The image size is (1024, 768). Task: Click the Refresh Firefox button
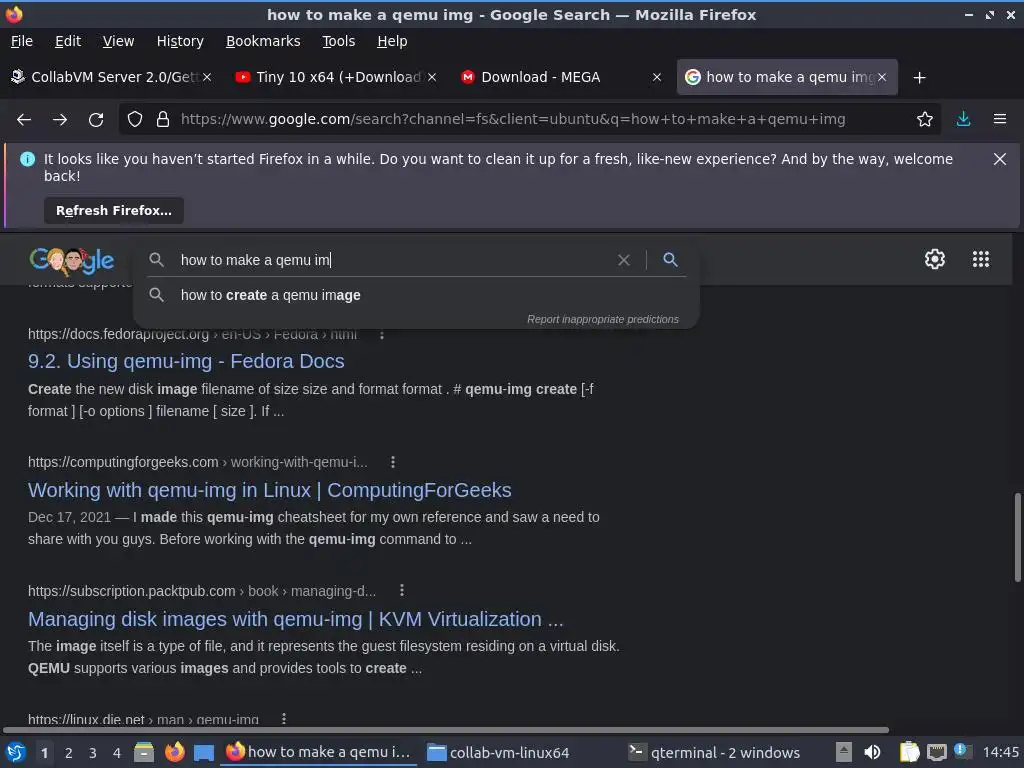tap(114, 211)
